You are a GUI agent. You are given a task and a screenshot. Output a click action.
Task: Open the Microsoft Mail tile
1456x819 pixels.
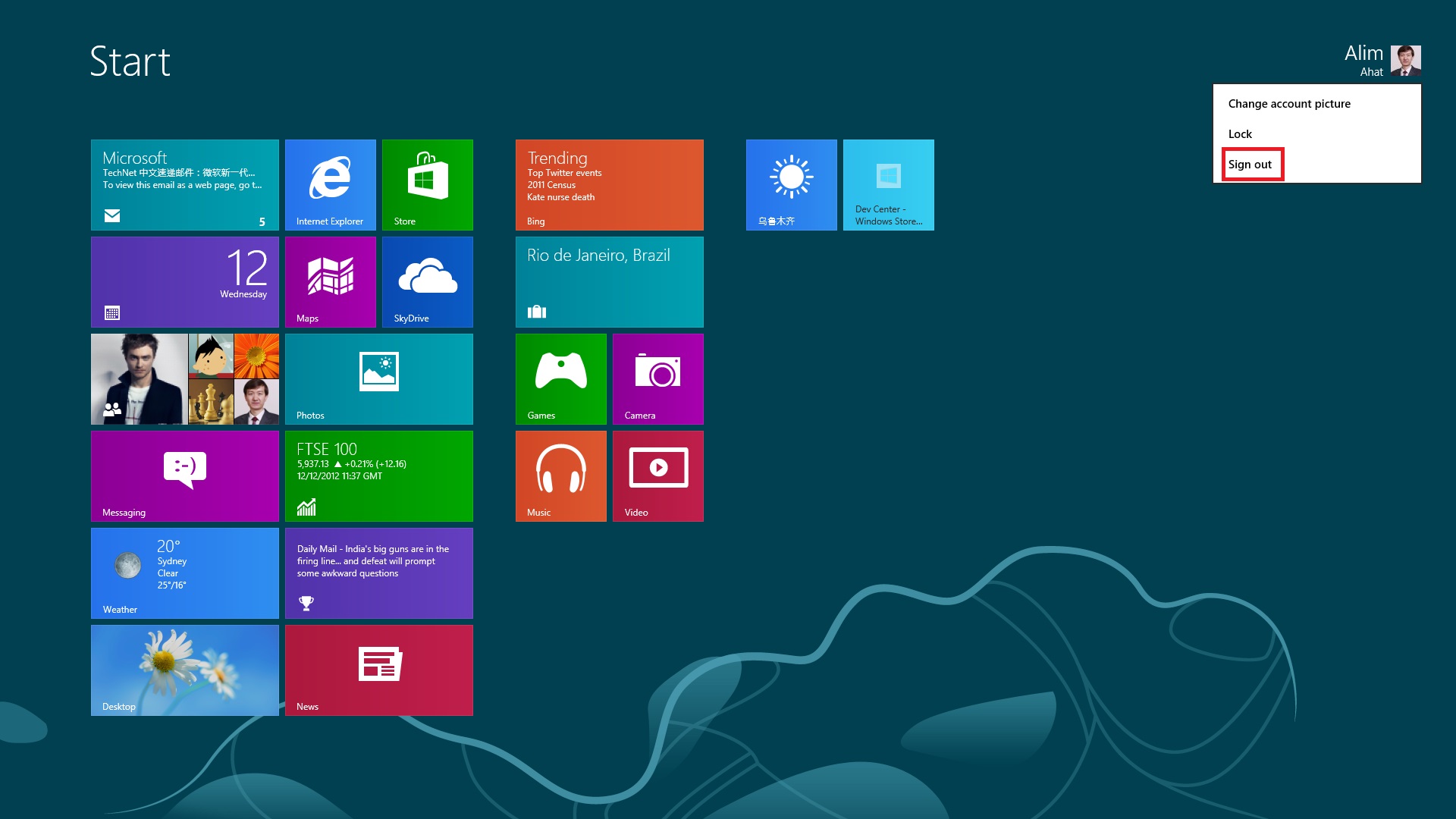pyautogui.click(x=184, y=184)
